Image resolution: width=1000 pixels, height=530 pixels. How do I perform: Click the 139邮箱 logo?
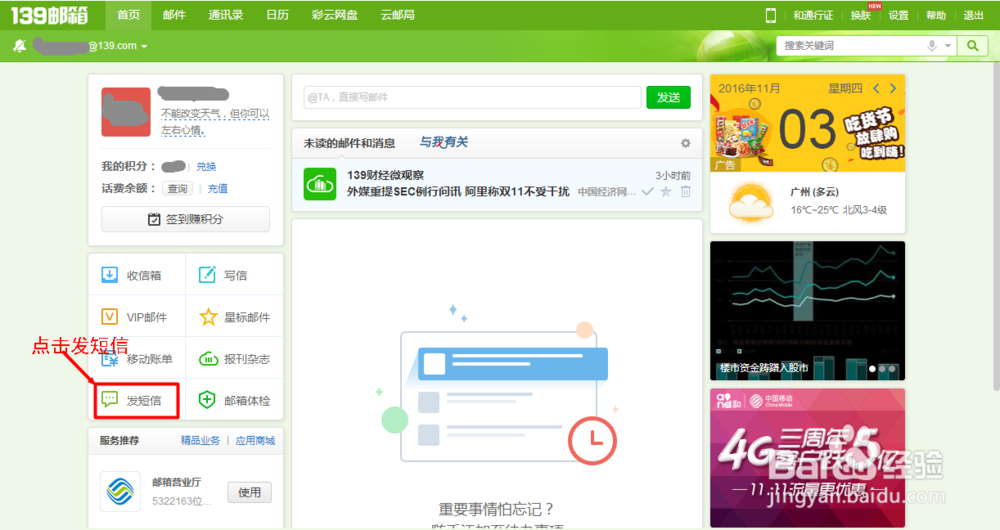coord(50,15)
